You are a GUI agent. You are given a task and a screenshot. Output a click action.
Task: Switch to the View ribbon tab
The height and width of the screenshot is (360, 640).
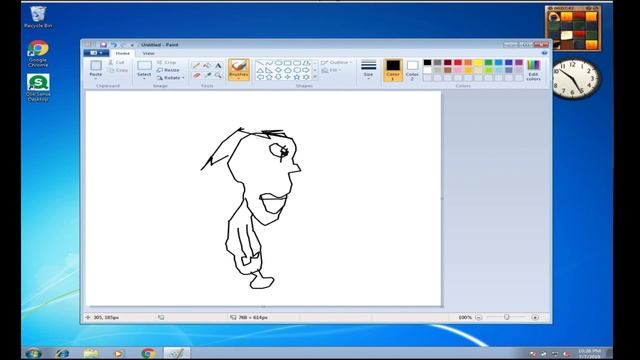149,53
